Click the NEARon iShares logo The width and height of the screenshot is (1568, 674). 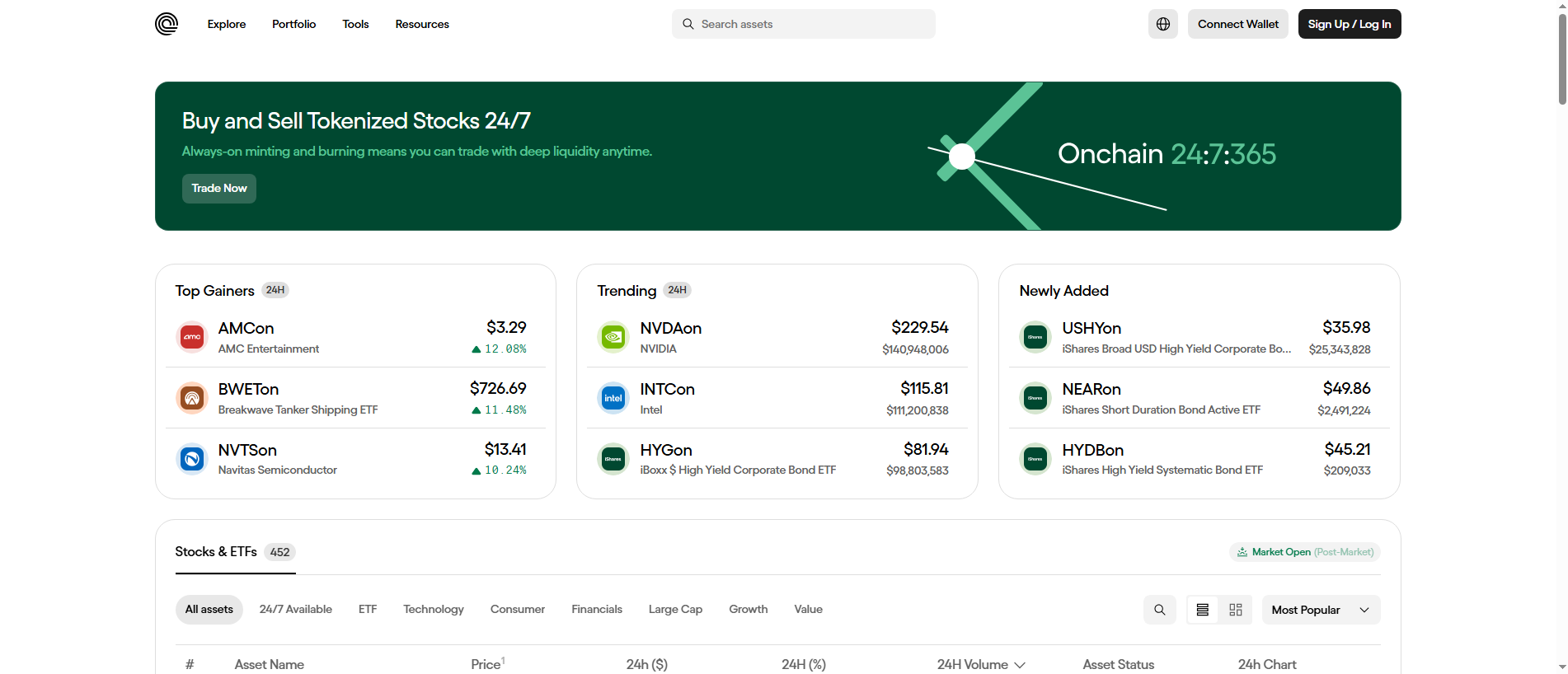(1035, 398)
